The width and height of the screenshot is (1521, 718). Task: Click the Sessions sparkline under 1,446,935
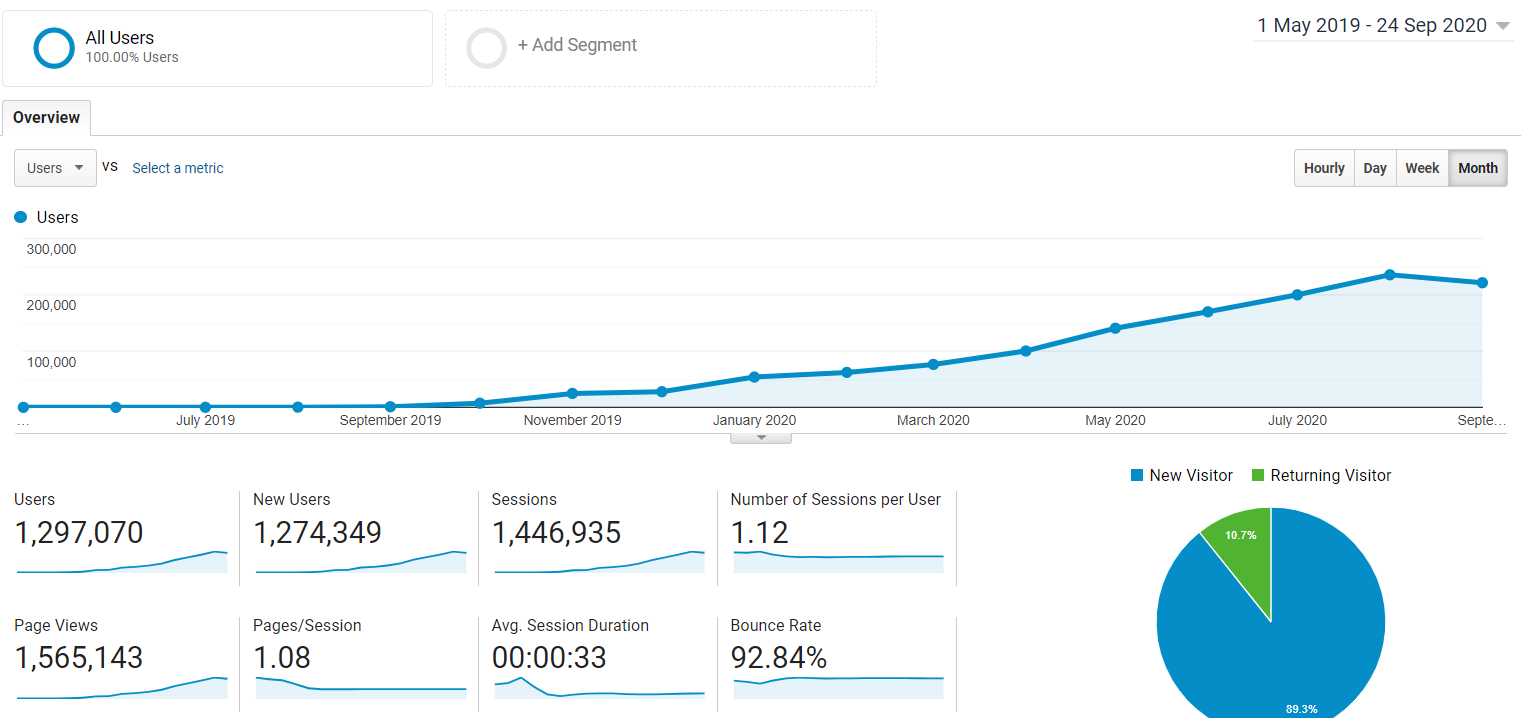point(599,562)
